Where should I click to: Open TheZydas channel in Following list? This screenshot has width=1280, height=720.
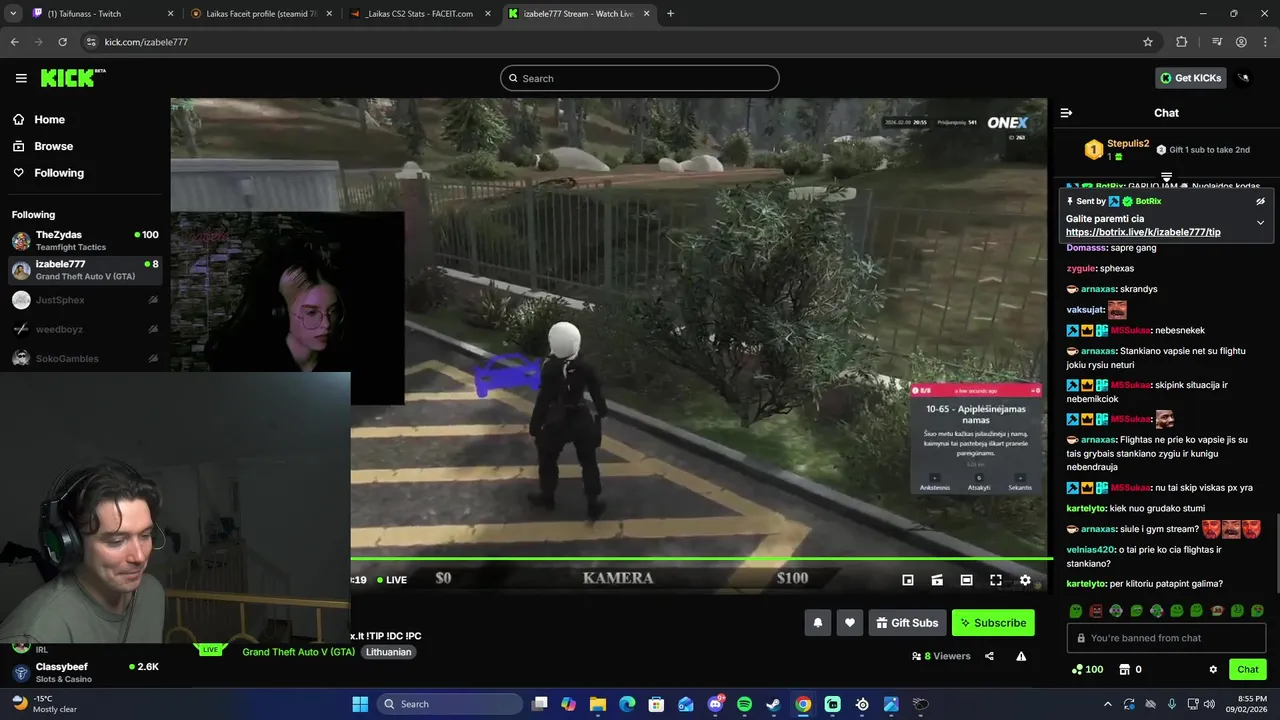[x=85, y=241]
